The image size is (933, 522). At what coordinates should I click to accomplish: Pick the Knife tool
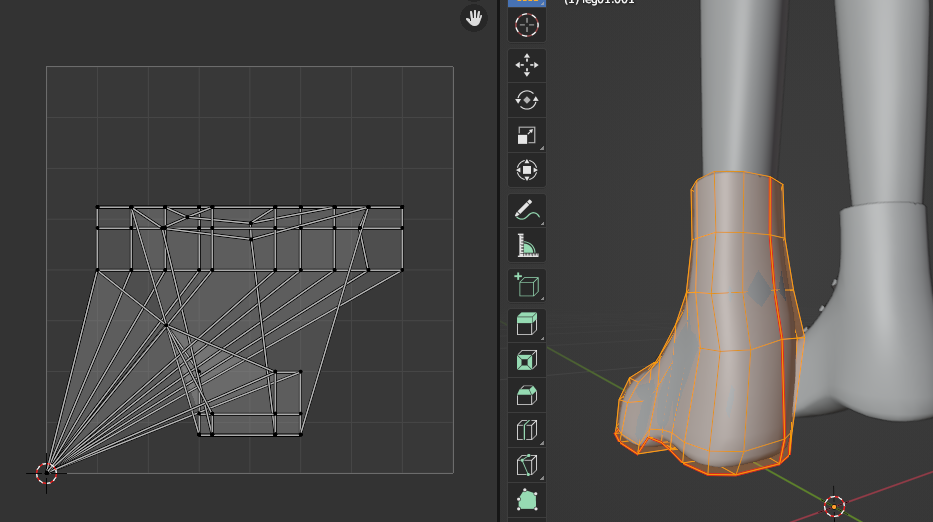coord(527,465)
